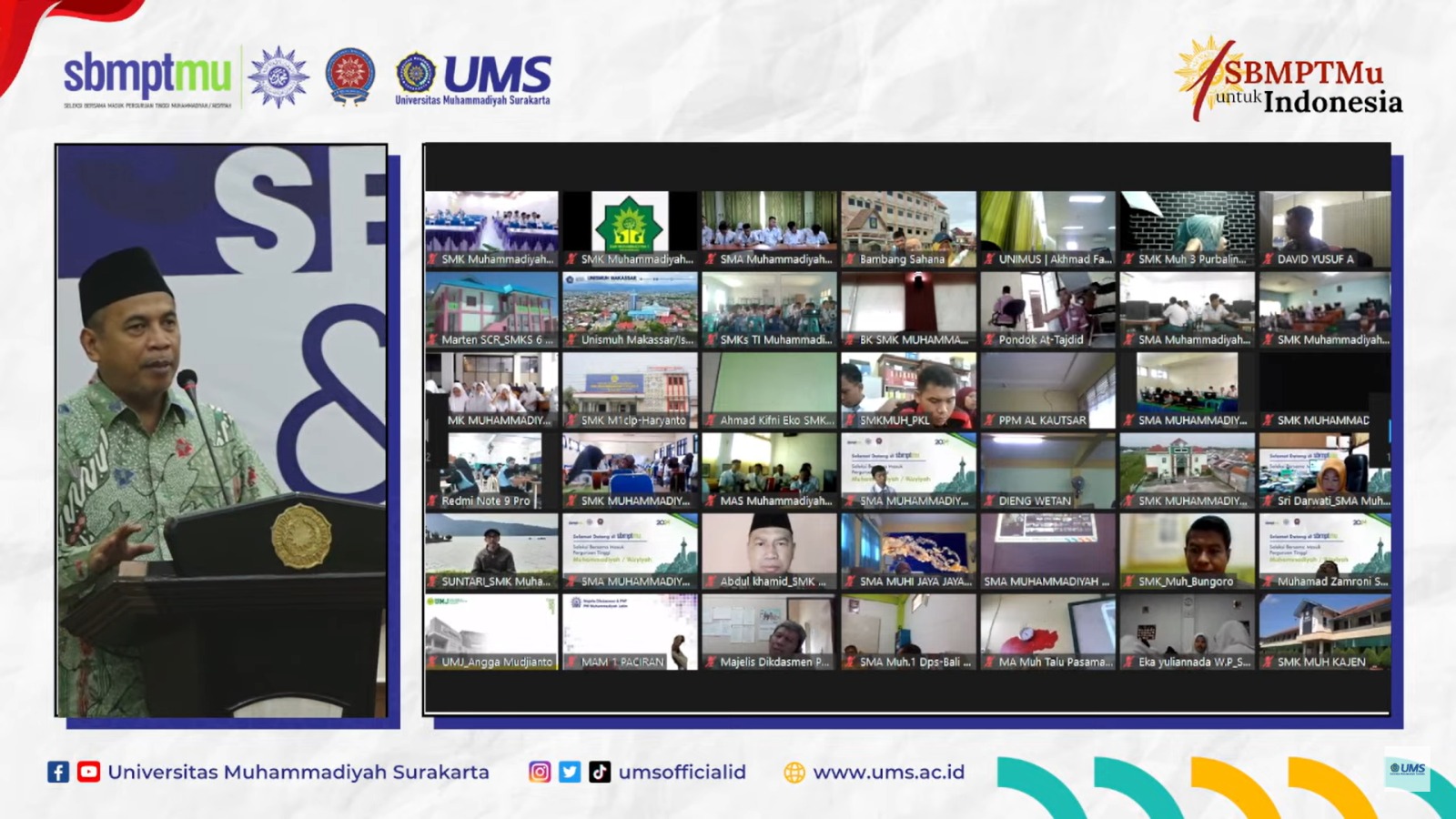Select the SMKs TI Muhammadi... video tile

point(769,309)
